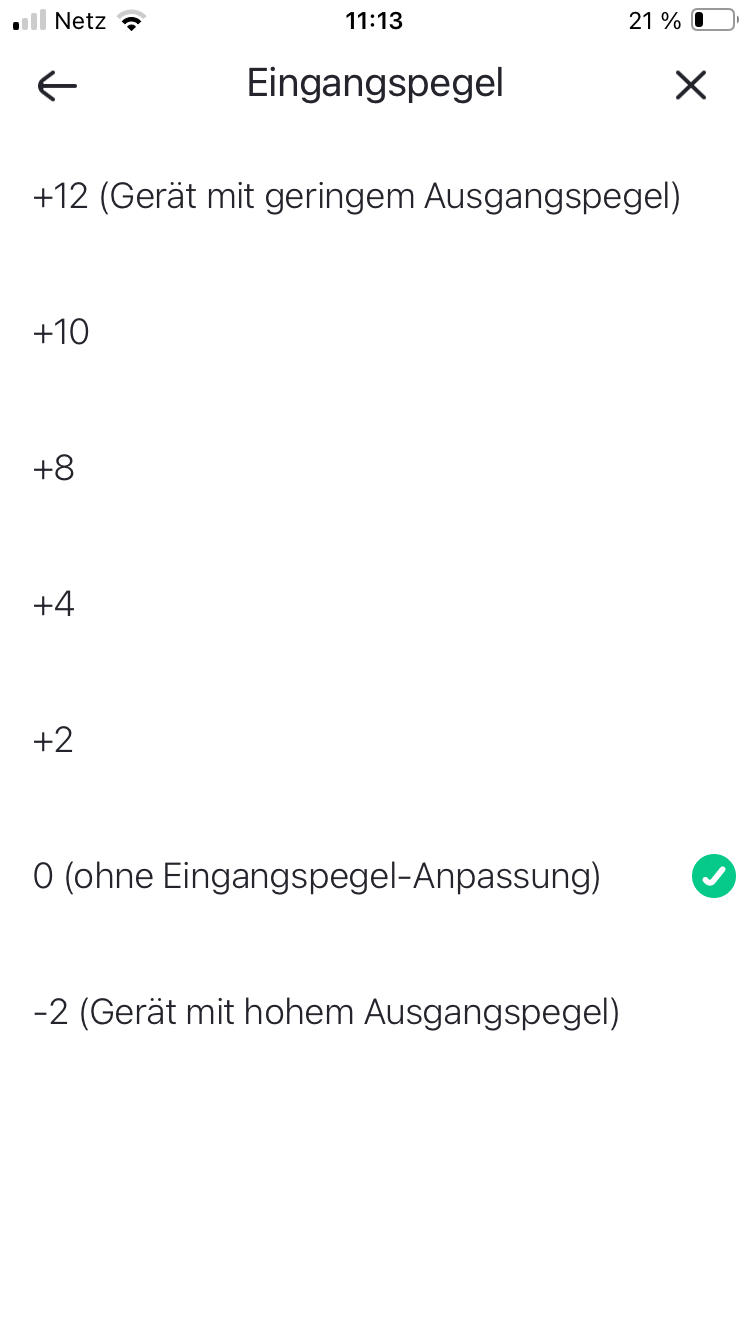
Task: Tap the cellular signal strength bars
Action: click(30, 21)
